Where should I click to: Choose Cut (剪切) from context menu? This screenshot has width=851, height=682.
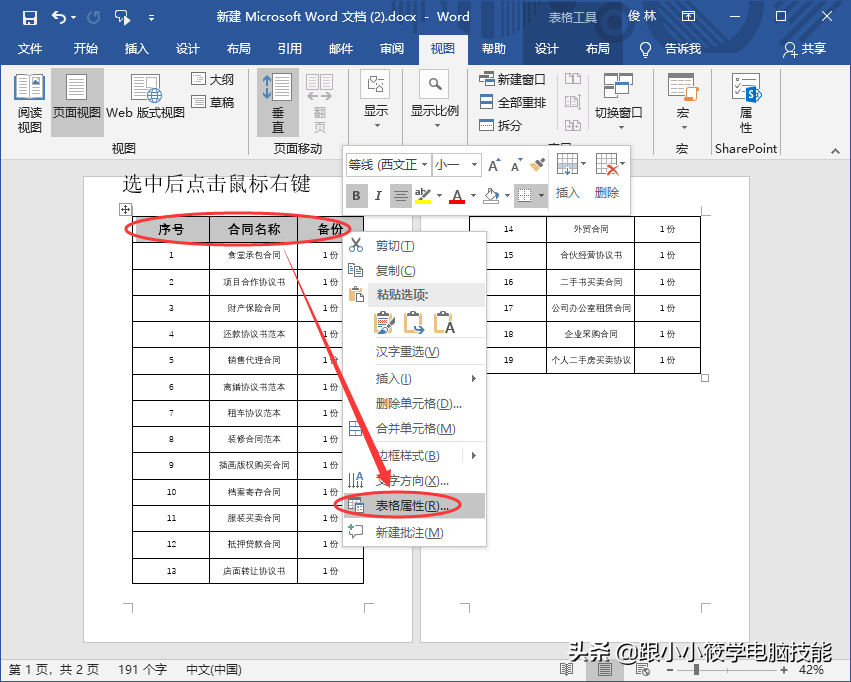click(x=415, y=246)
